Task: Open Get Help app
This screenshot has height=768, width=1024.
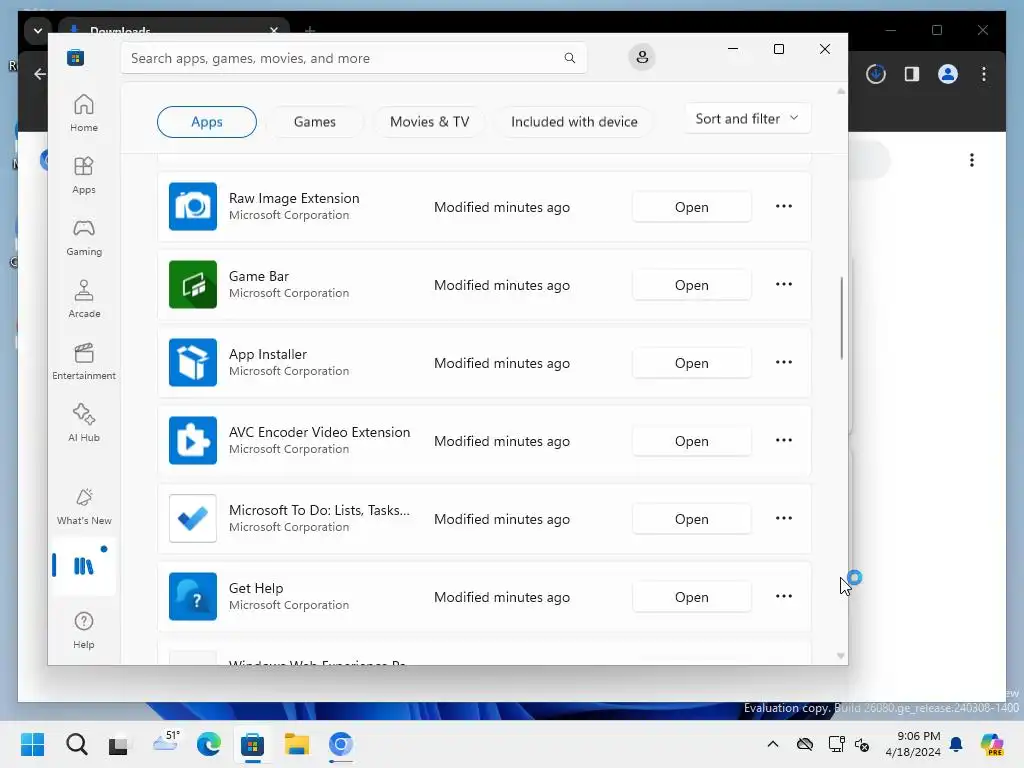Action: [x=692, y=597]
